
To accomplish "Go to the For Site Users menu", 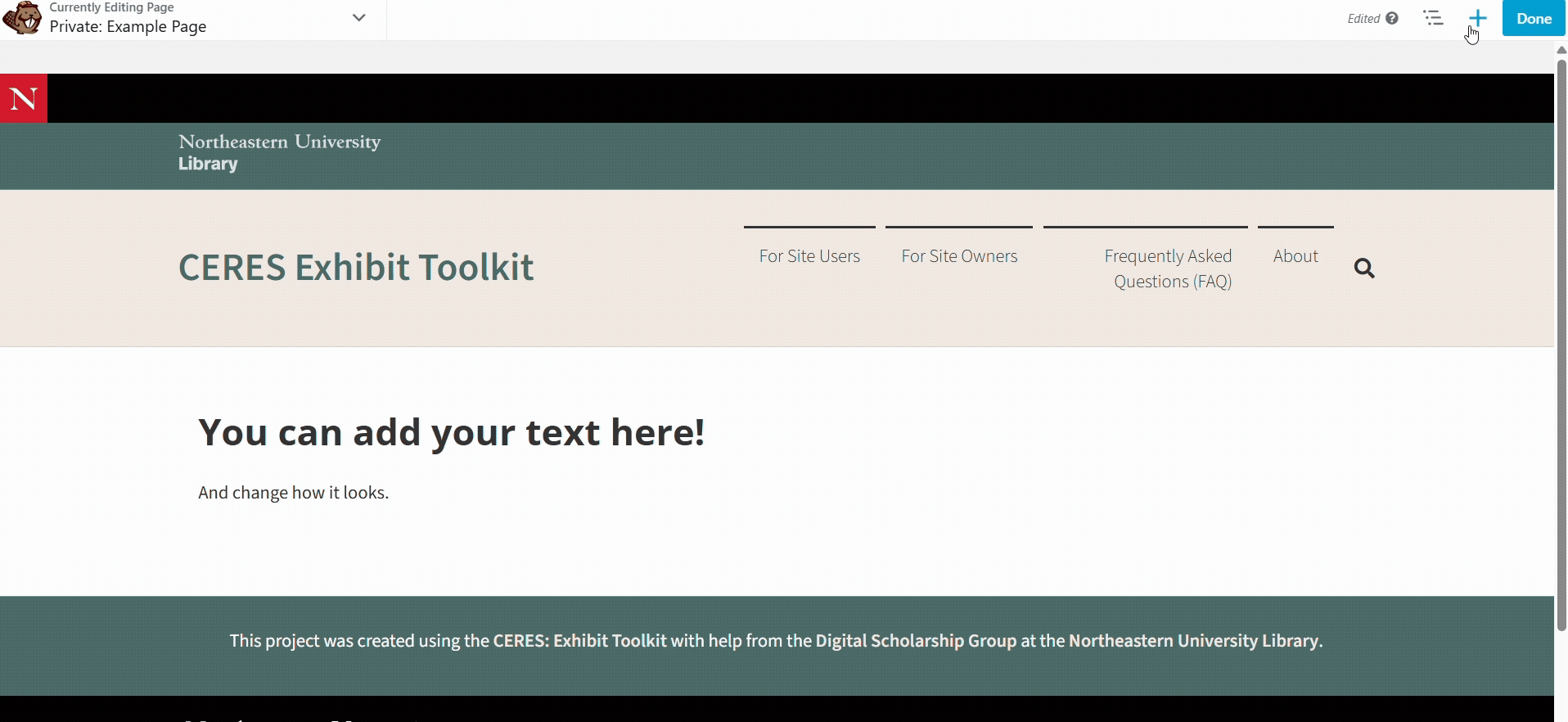I will tap(809, 256).
